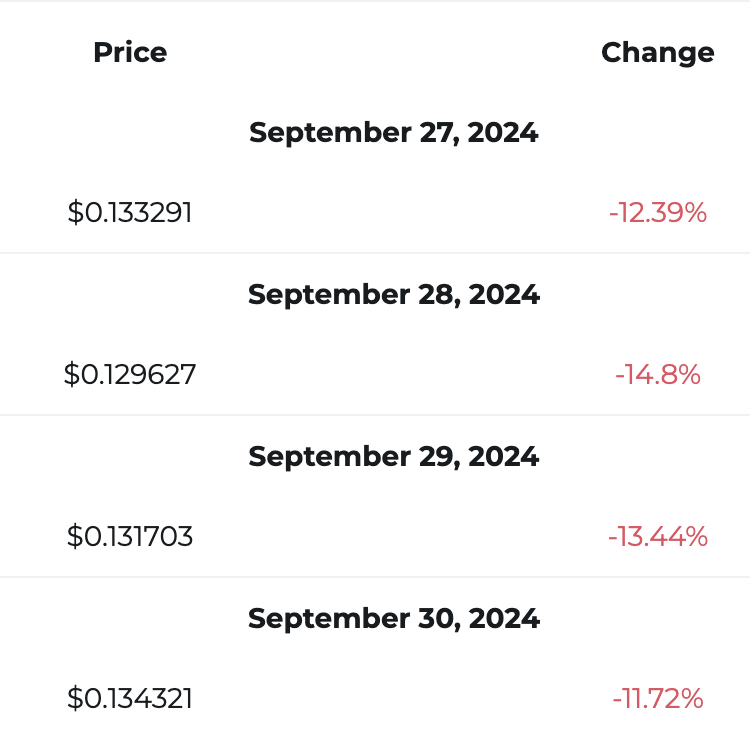Click the $0.129627 price value
The height and width of the screenshot is (734, 750).
tap(130, 374)
